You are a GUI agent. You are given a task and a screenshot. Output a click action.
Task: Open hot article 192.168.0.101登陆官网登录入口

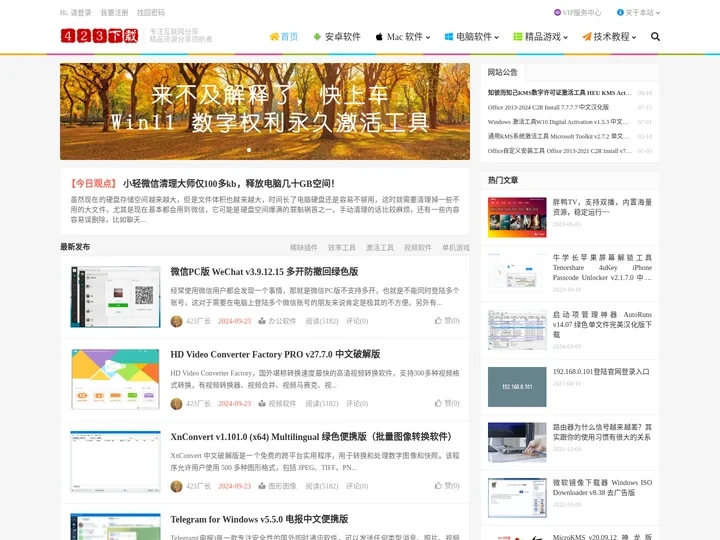tap(601, 371)
